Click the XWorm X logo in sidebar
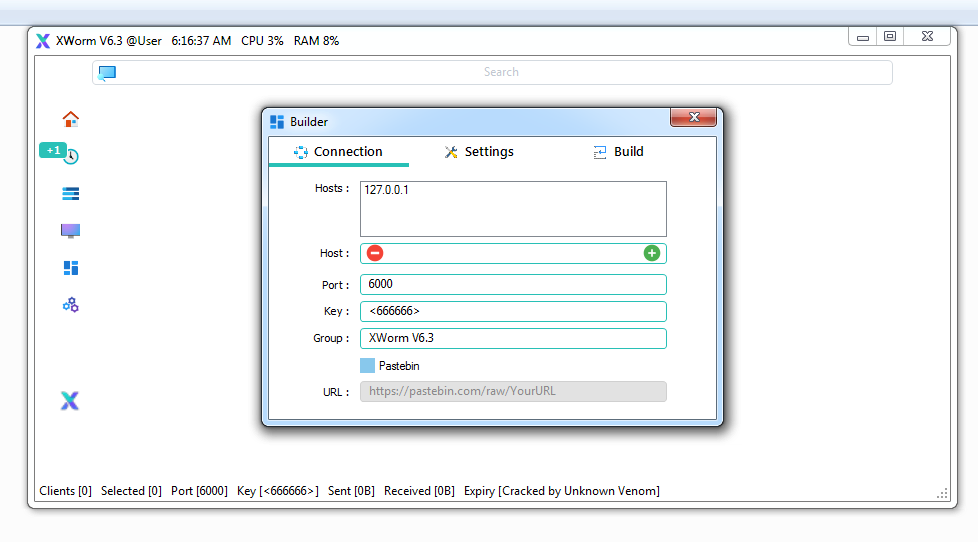Image resolution: width=978 pixels, height=542 pixels. click(69, 401)
